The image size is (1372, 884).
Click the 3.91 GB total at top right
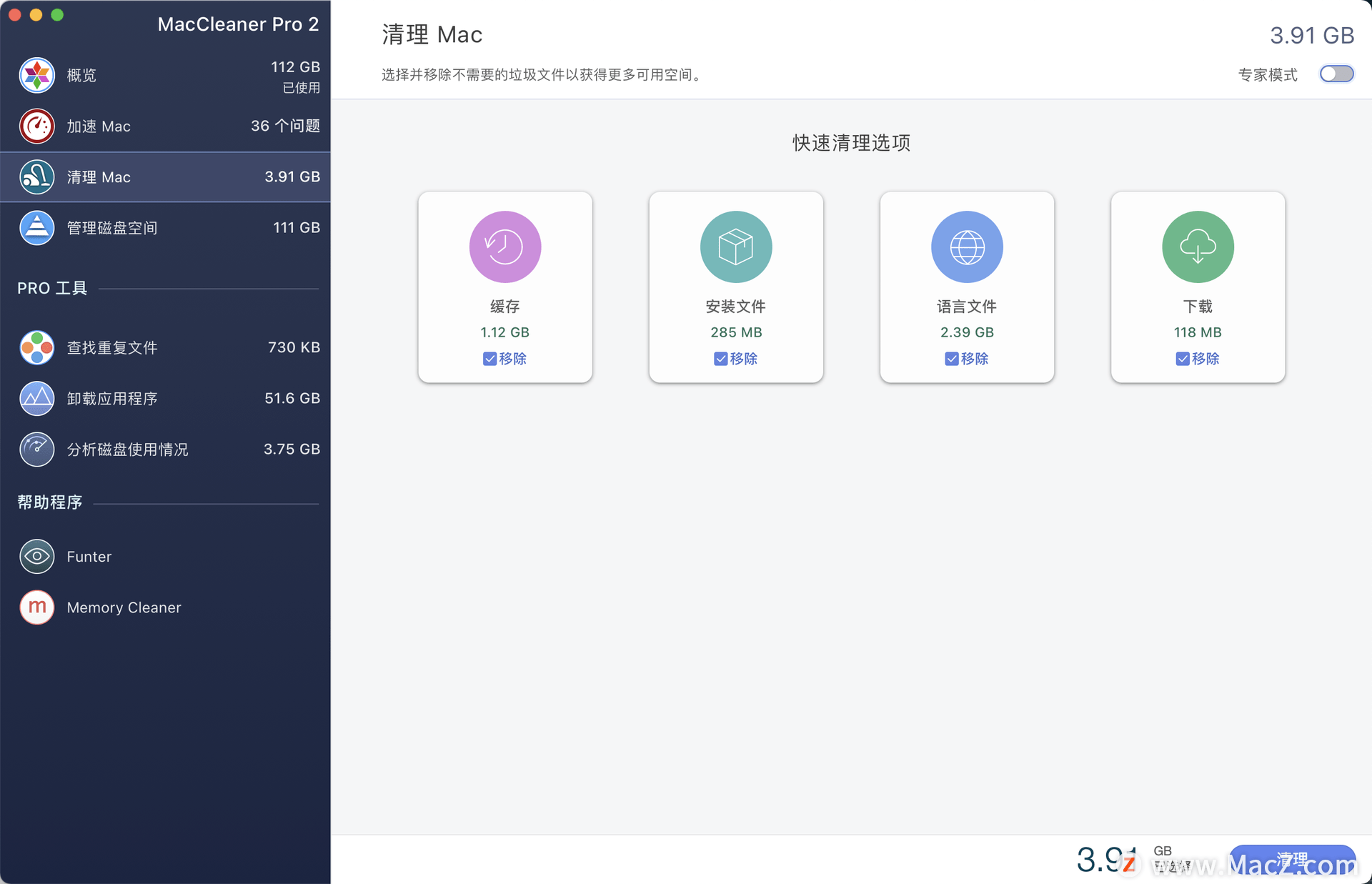click(1312, 35)
